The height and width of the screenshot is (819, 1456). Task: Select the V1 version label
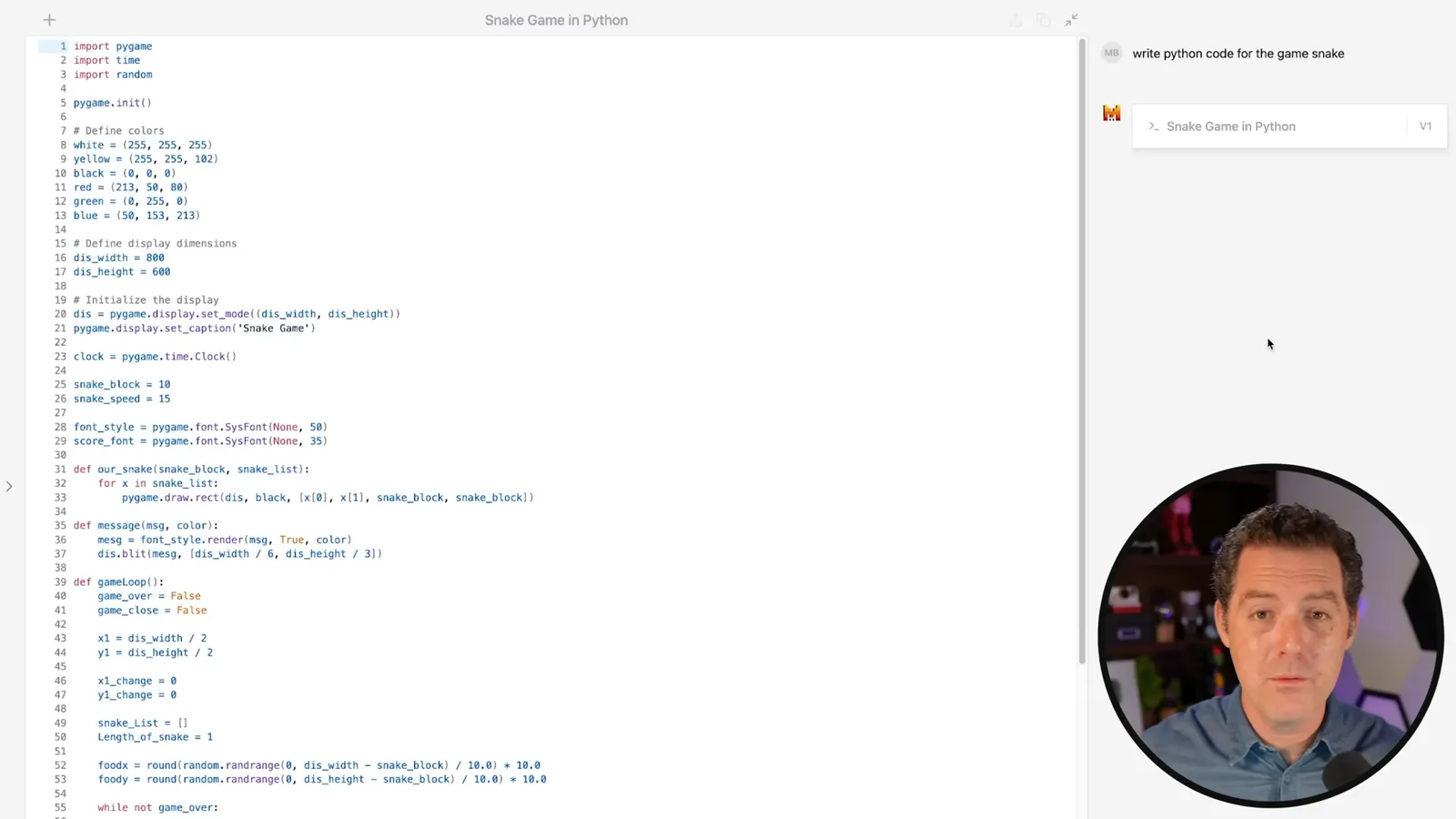click(x=1425, y=126)
